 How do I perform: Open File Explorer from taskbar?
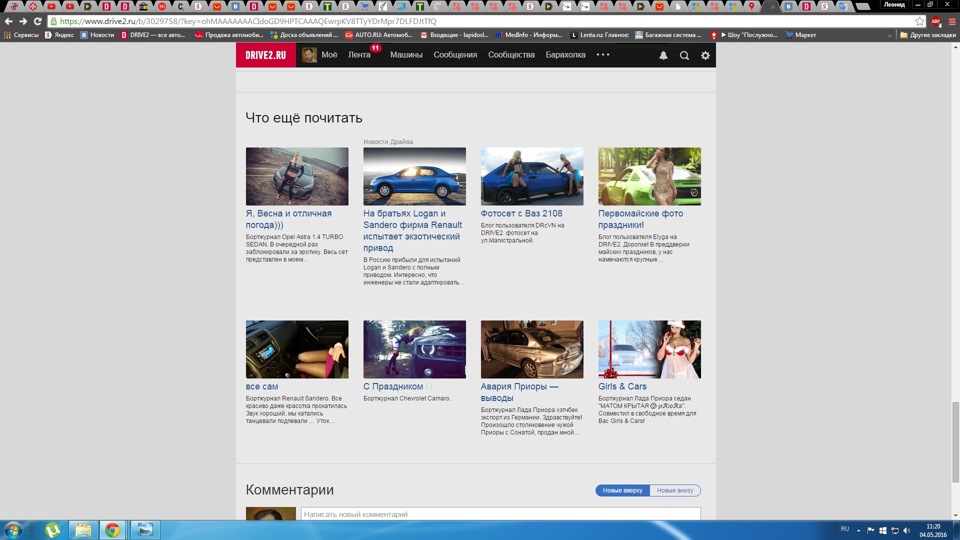pos(83,530)
